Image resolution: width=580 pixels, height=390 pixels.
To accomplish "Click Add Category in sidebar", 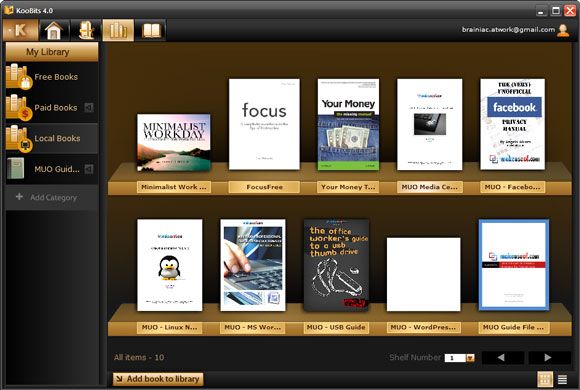I will coord(52,197).
